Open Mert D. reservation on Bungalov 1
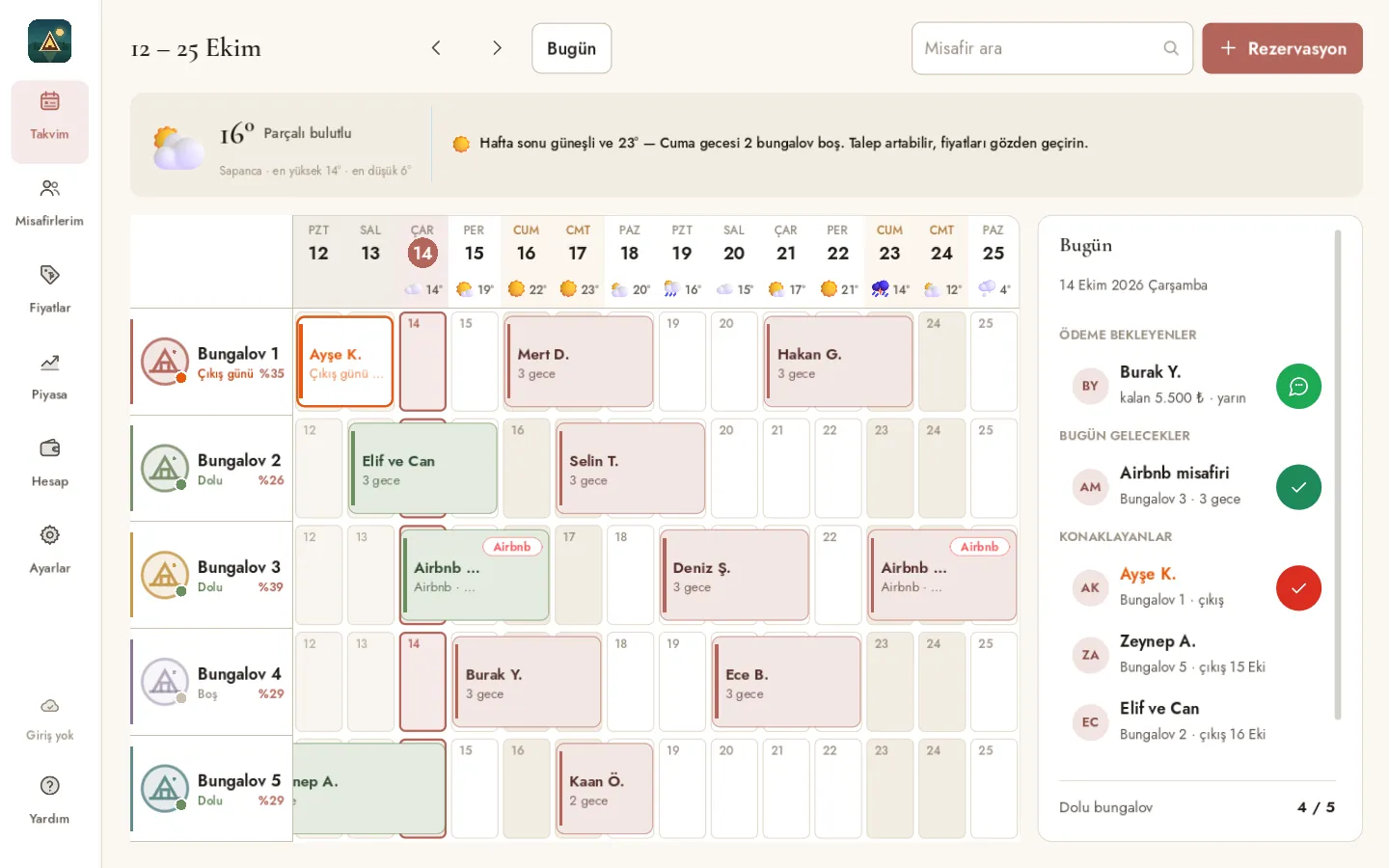 coord(579,362)
